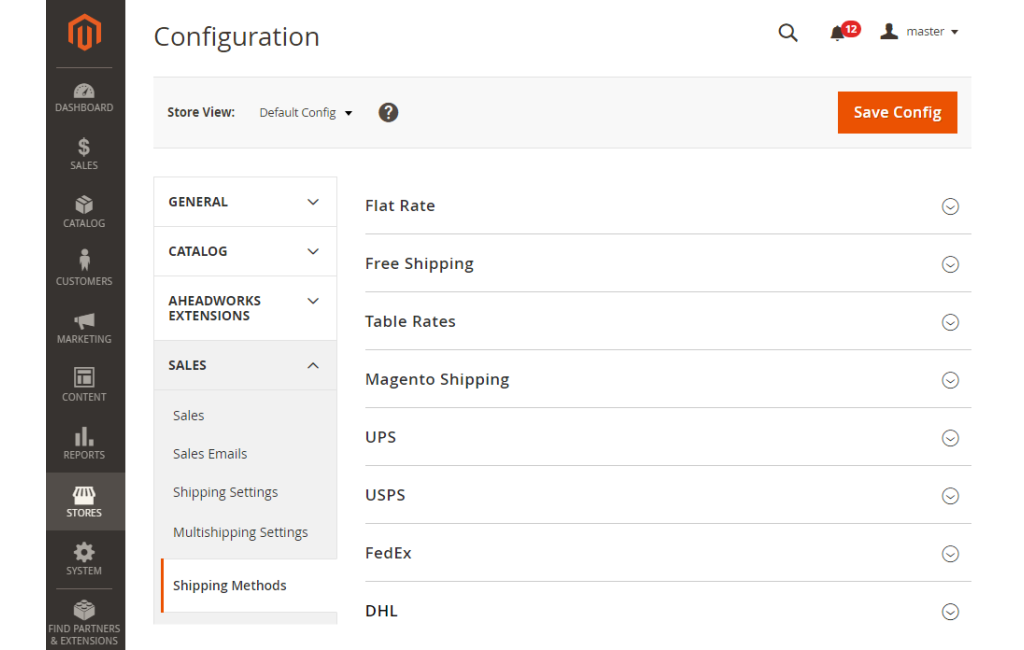This screenshot has height=650, width=1024.
Task: Open notifications bell with 12 badge
Action: click(844, 32)
